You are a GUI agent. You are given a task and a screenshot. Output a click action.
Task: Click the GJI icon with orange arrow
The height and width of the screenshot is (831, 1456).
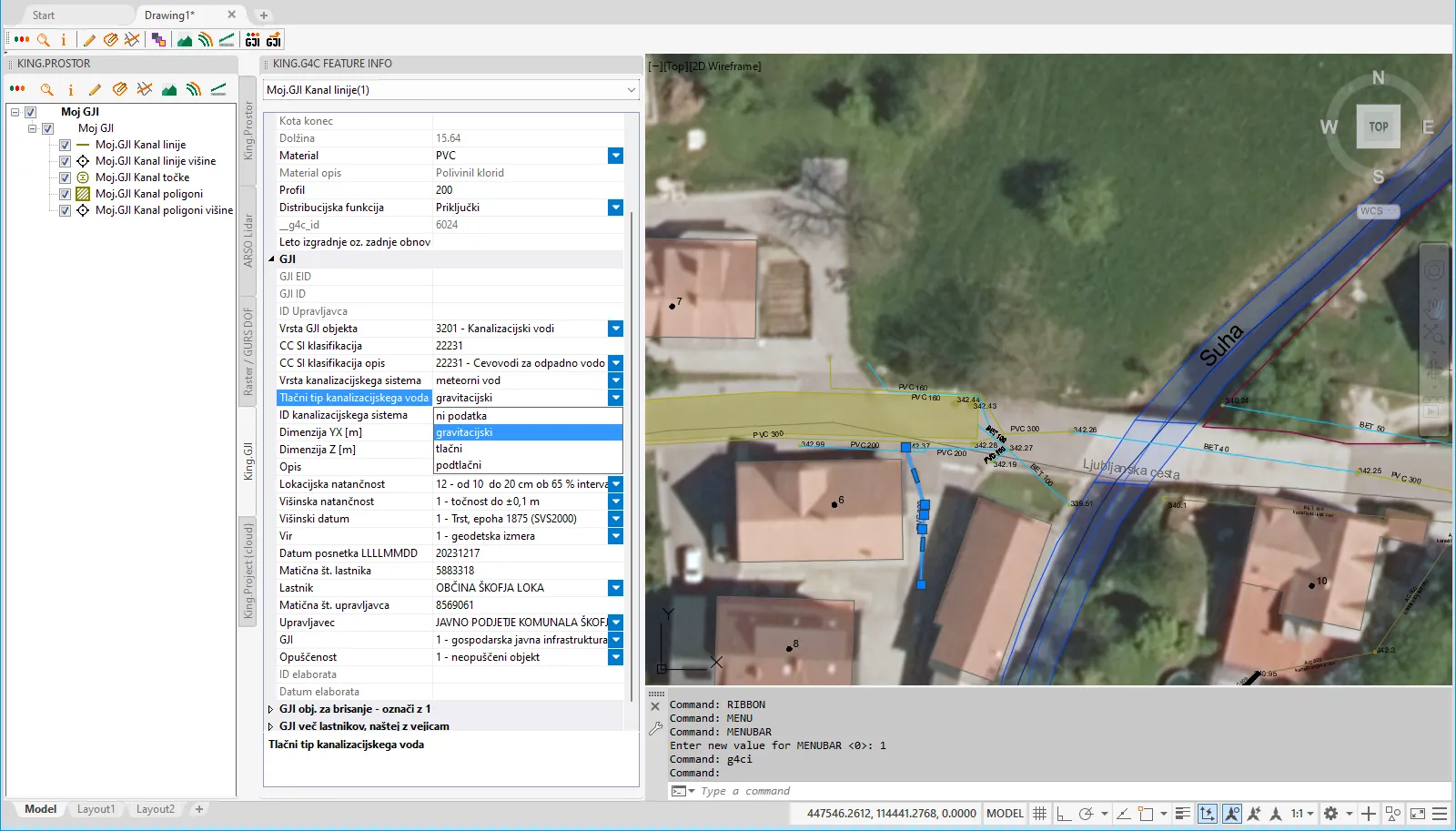pyautogui.click(x=273, y=39)
